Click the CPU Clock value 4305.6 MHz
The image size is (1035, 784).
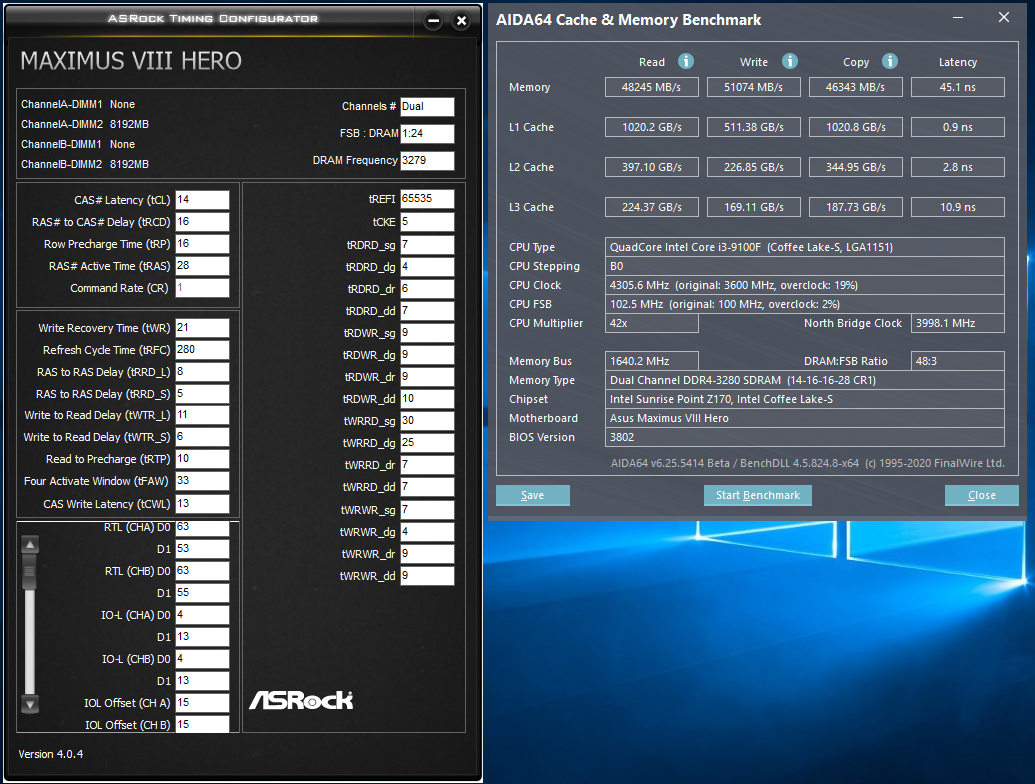[805, 285]
